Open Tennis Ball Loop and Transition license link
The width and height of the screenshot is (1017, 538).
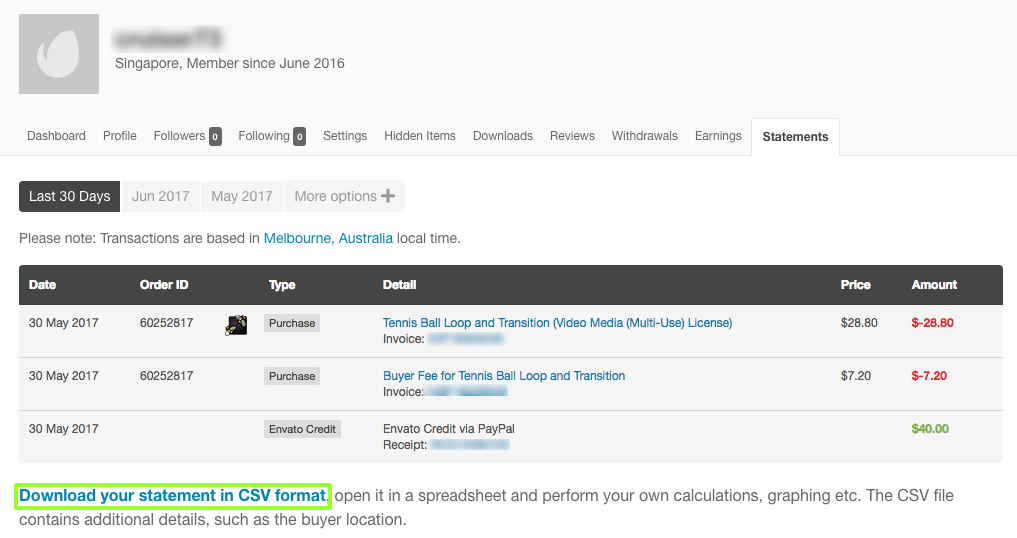coord(557,323)
